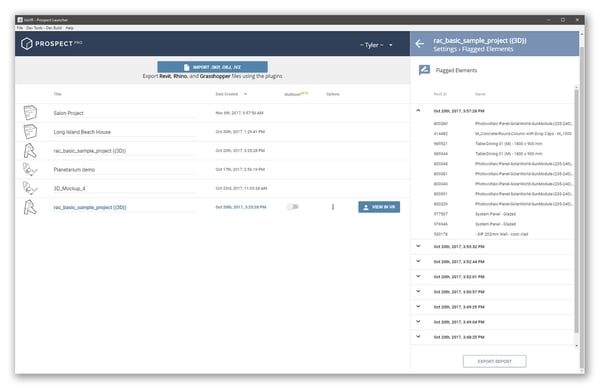Open the Salon Project SketchUp file icon
Viewport: 600px width, 389px height.
30,113
